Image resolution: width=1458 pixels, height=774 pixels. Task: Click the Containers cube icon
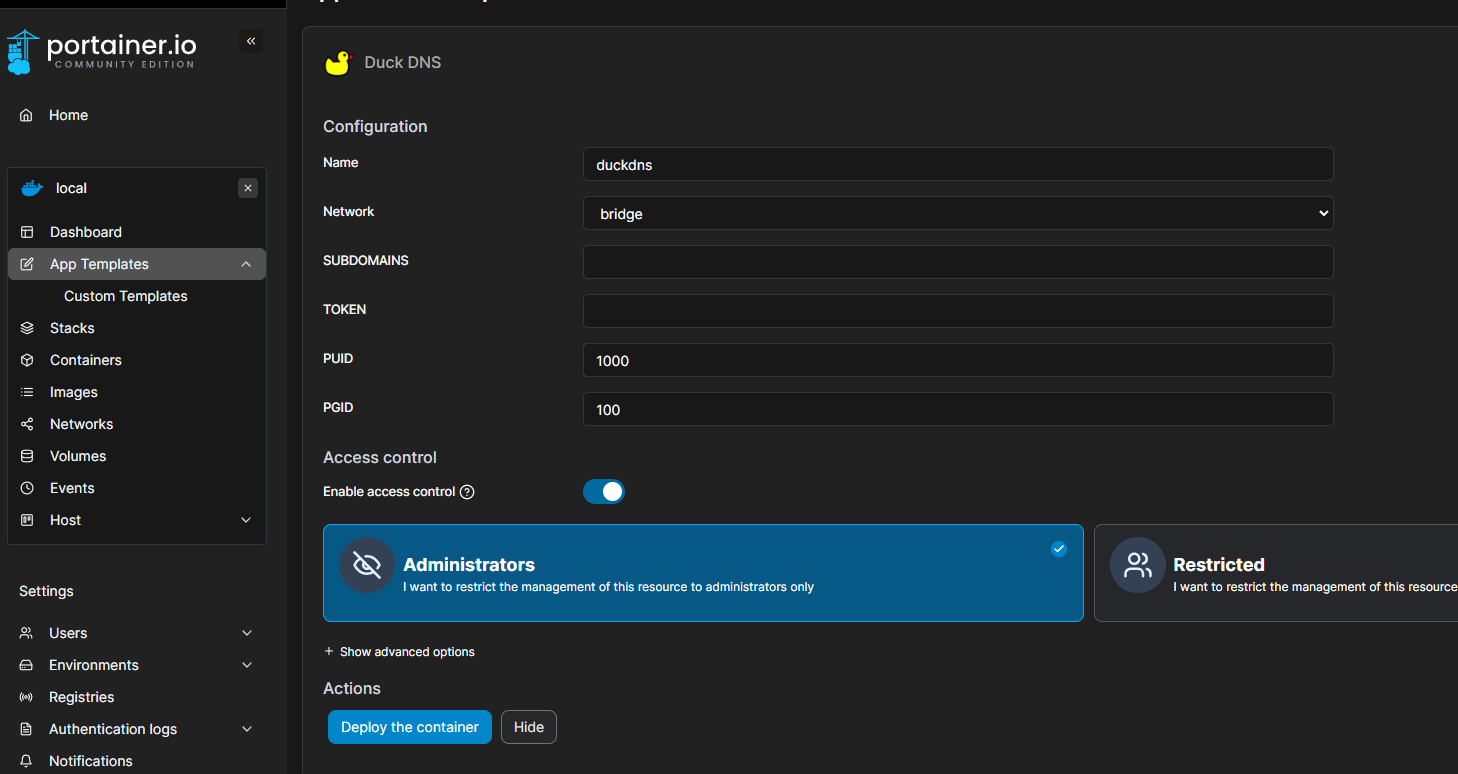[x=27, y=360]
